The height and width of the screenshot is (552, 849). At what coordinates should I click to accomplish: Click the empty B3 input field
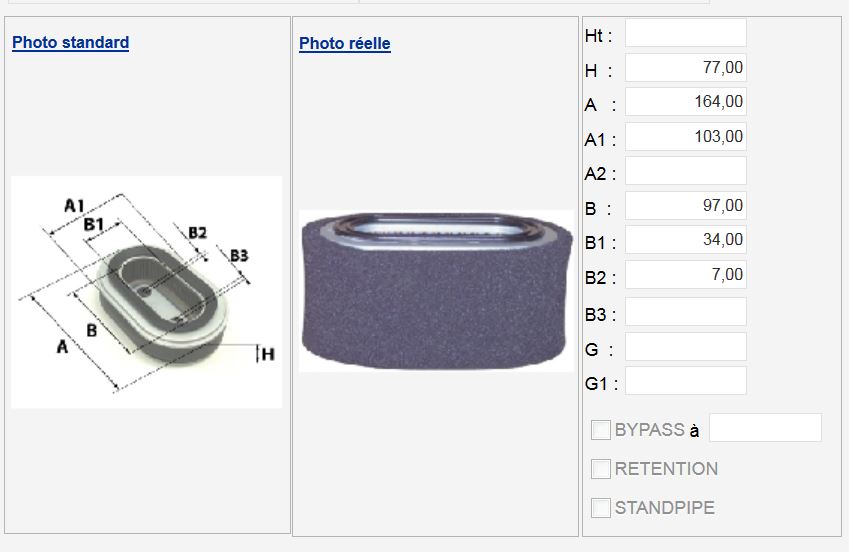coord(686,311)
